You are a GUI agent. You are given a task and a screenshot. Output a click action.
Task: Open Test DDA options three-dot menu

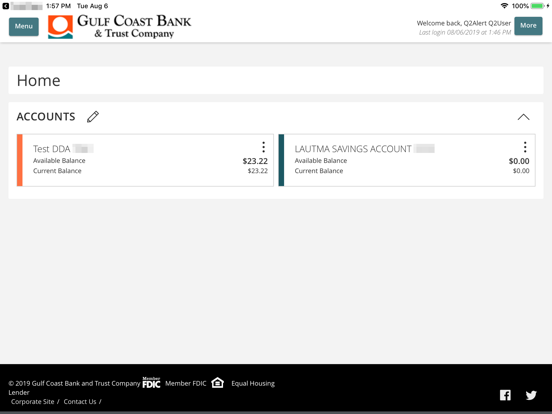click(263, 147)
